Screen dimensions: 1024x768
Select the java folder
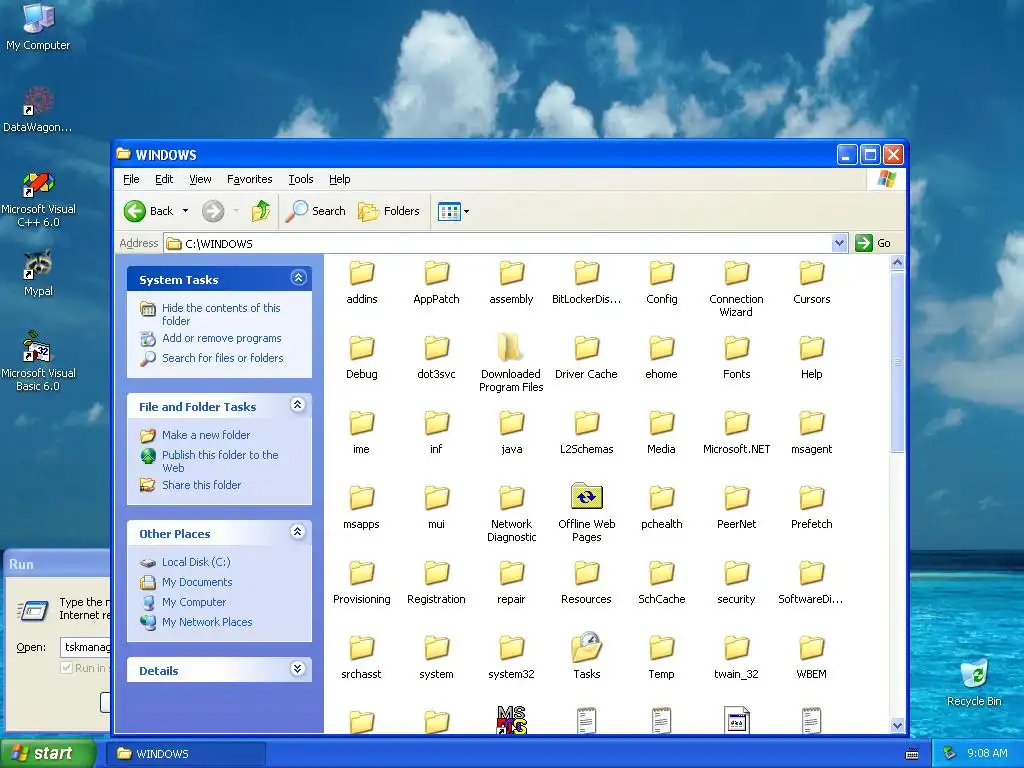[511, 432]
